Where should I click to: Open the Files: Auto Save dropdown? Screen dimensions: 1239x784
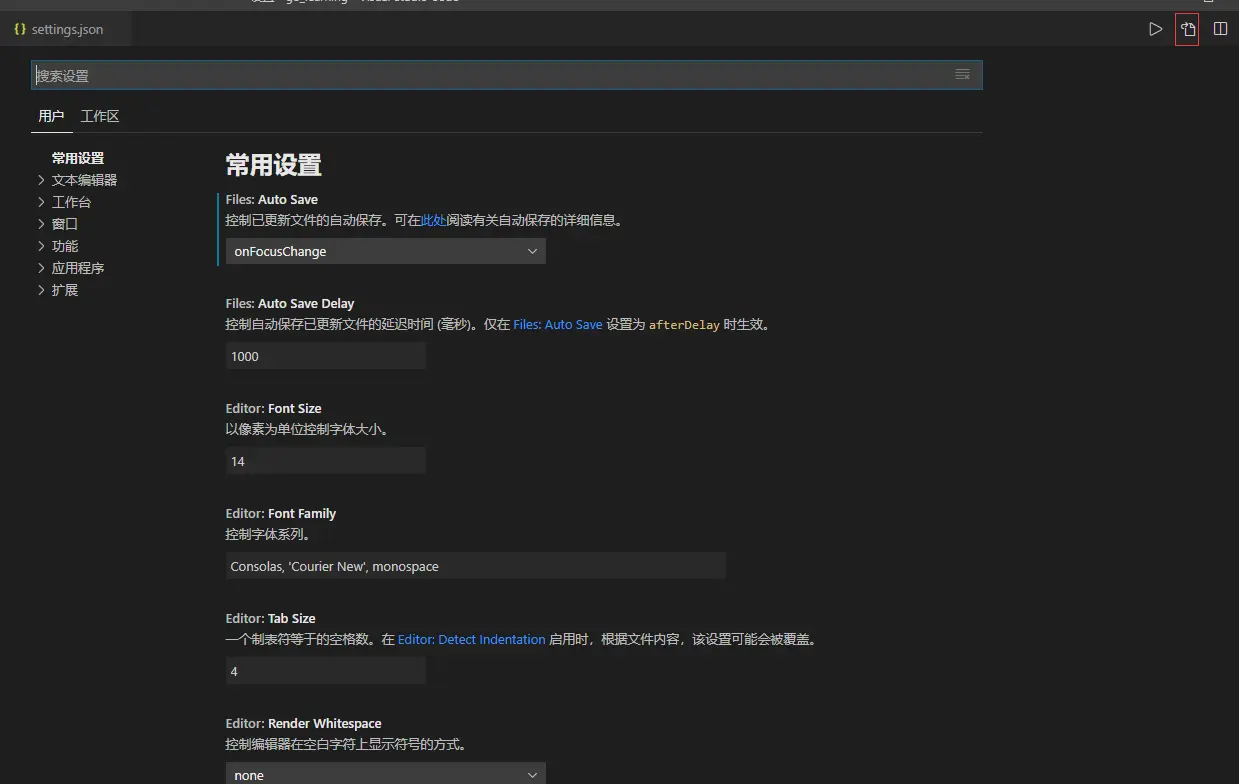click(385, 251)
